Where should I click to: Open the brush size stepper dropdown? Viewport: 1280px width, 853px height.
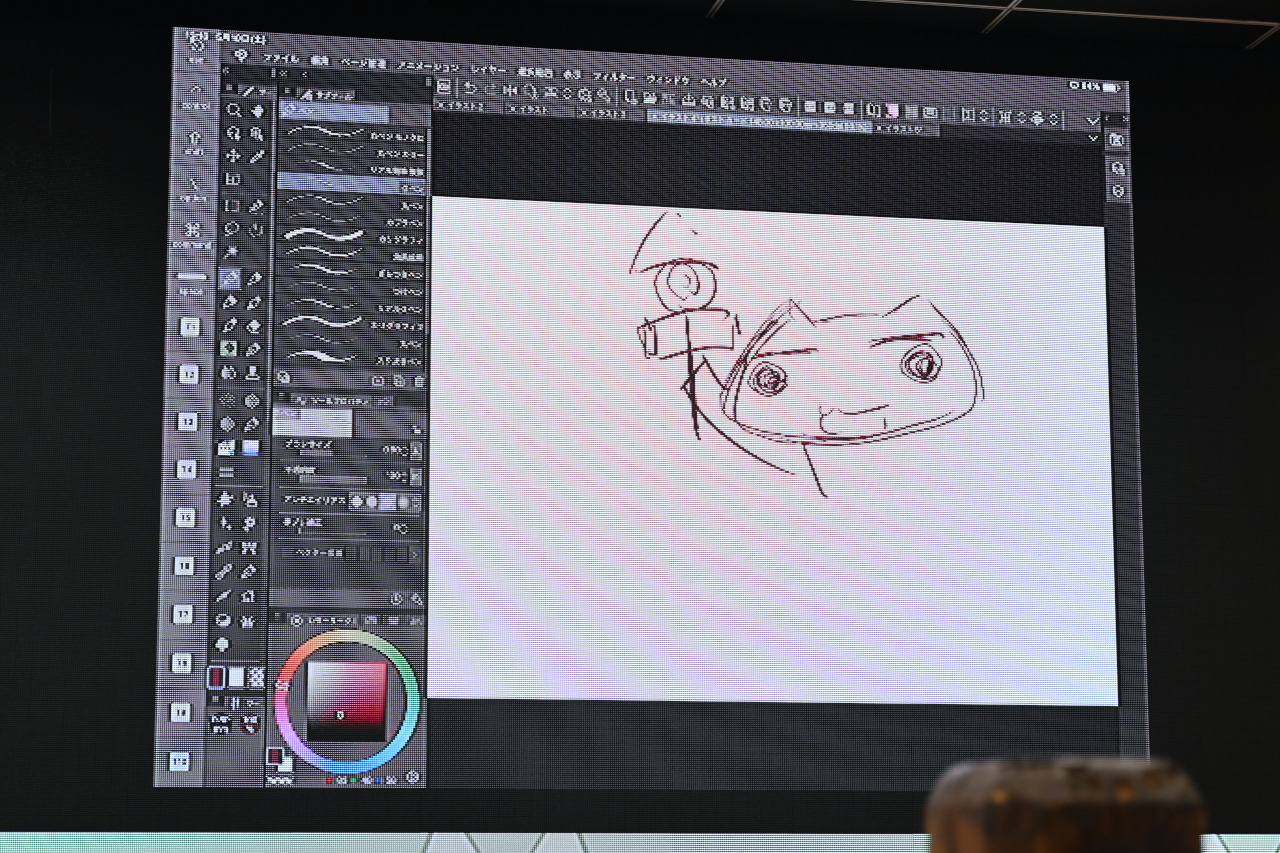(x=416, y=451)
